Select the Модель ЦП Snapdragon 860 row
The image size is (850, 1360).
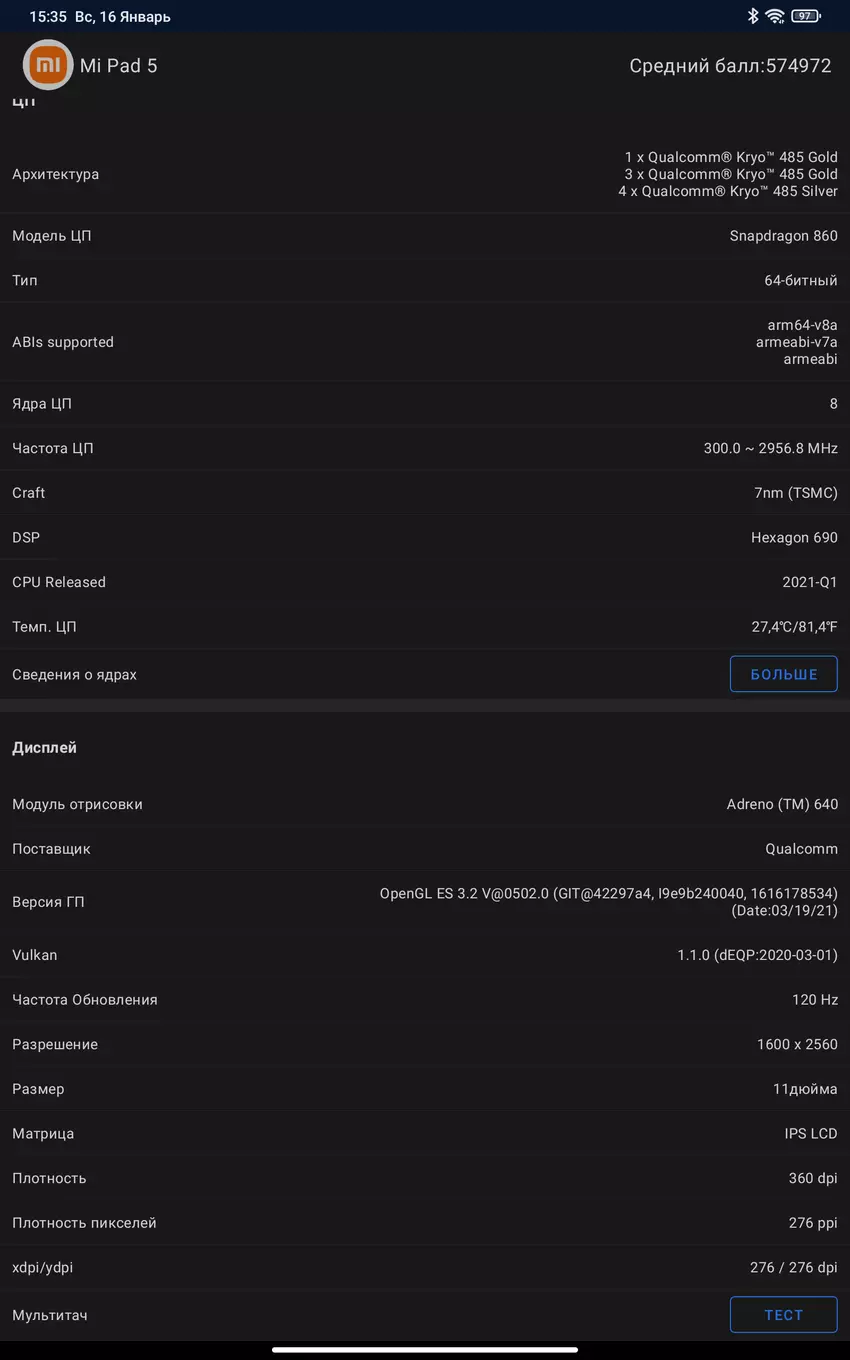click(425, 236)
